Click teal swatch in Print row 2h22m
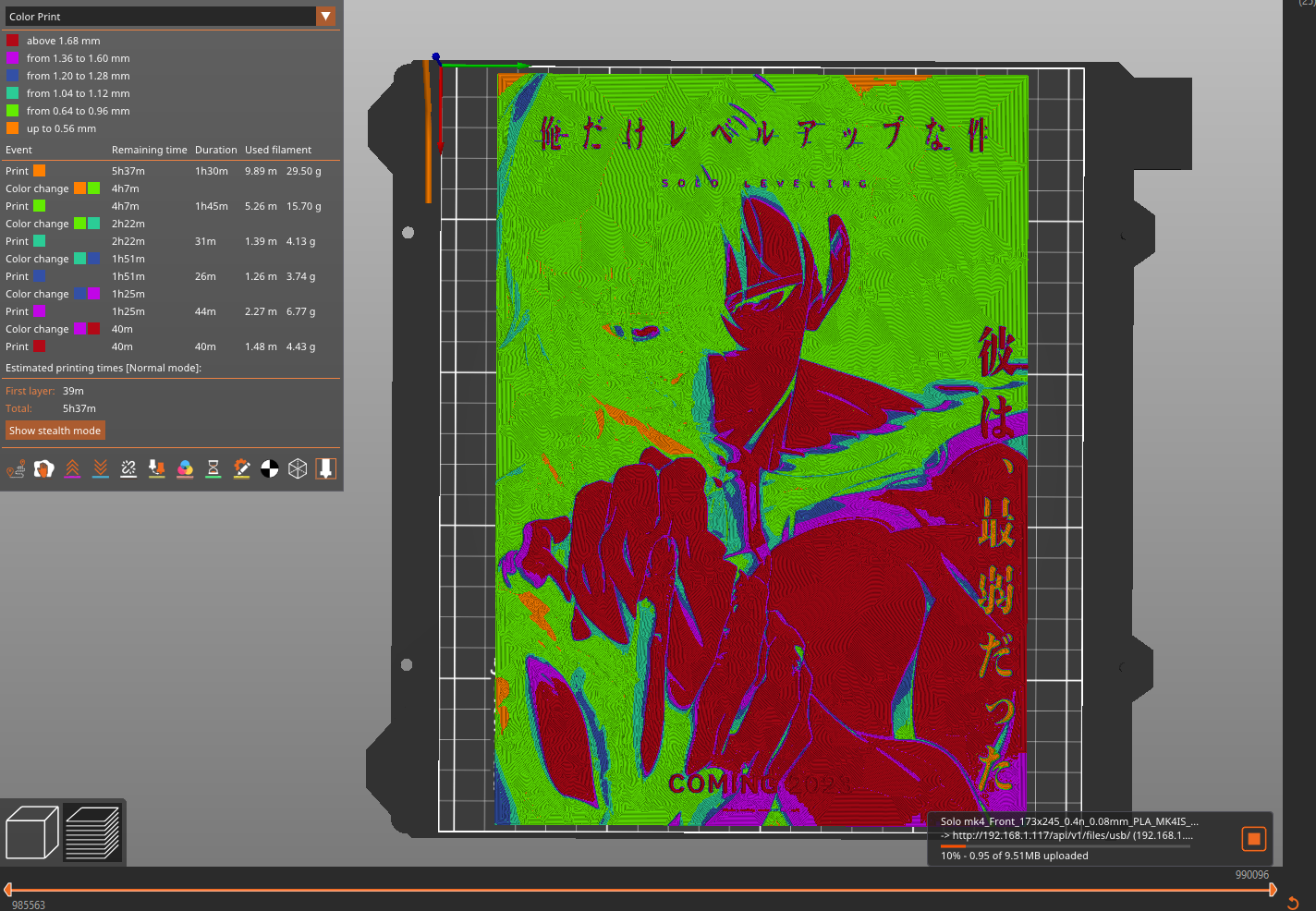This screenshot has width=1316, height=911. click(40, 241)
